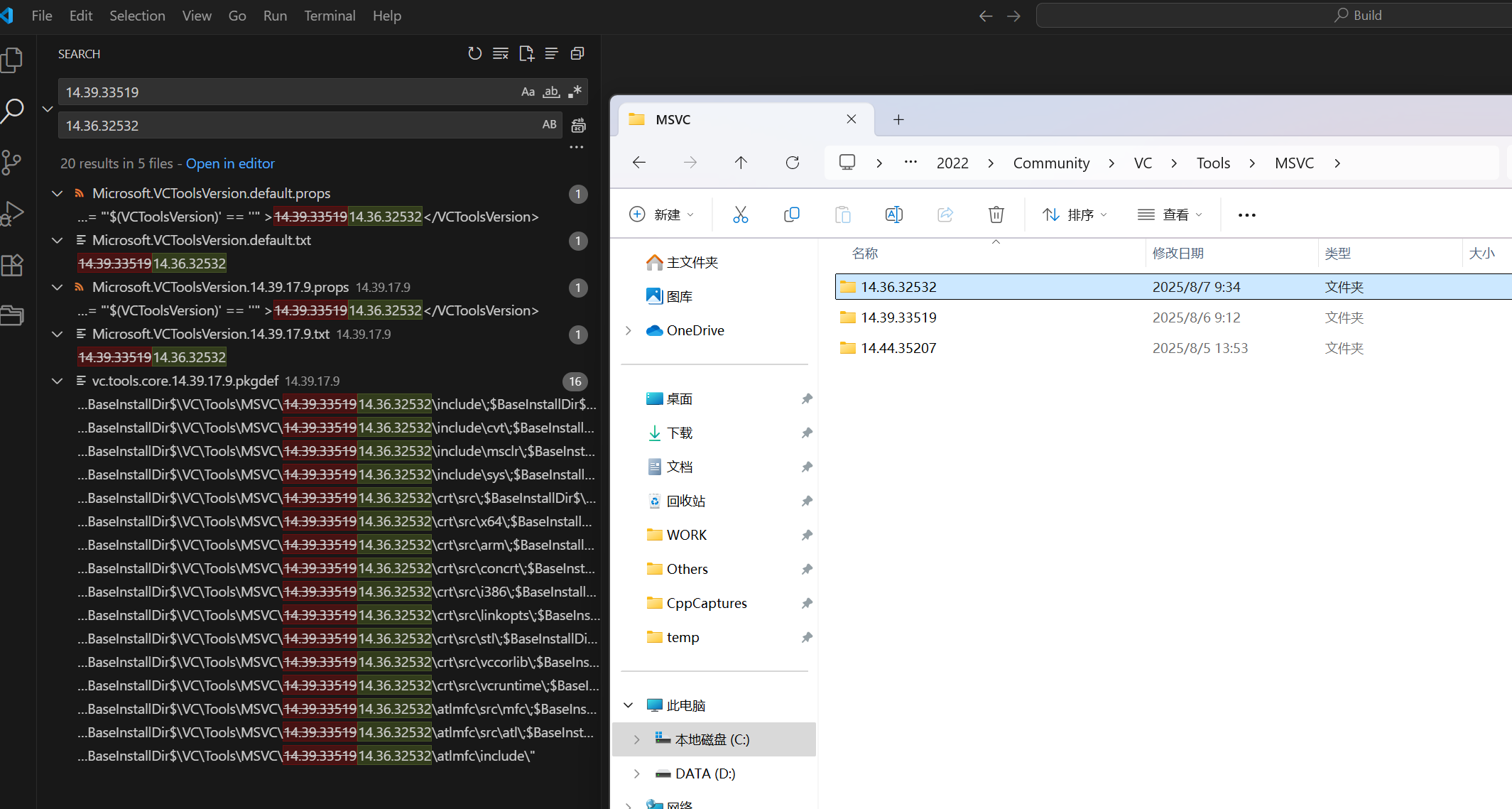Image resolution: width=1512 pixels, height=809 pixels.
Task: Refresh the search results
Action: coord(474,53)
